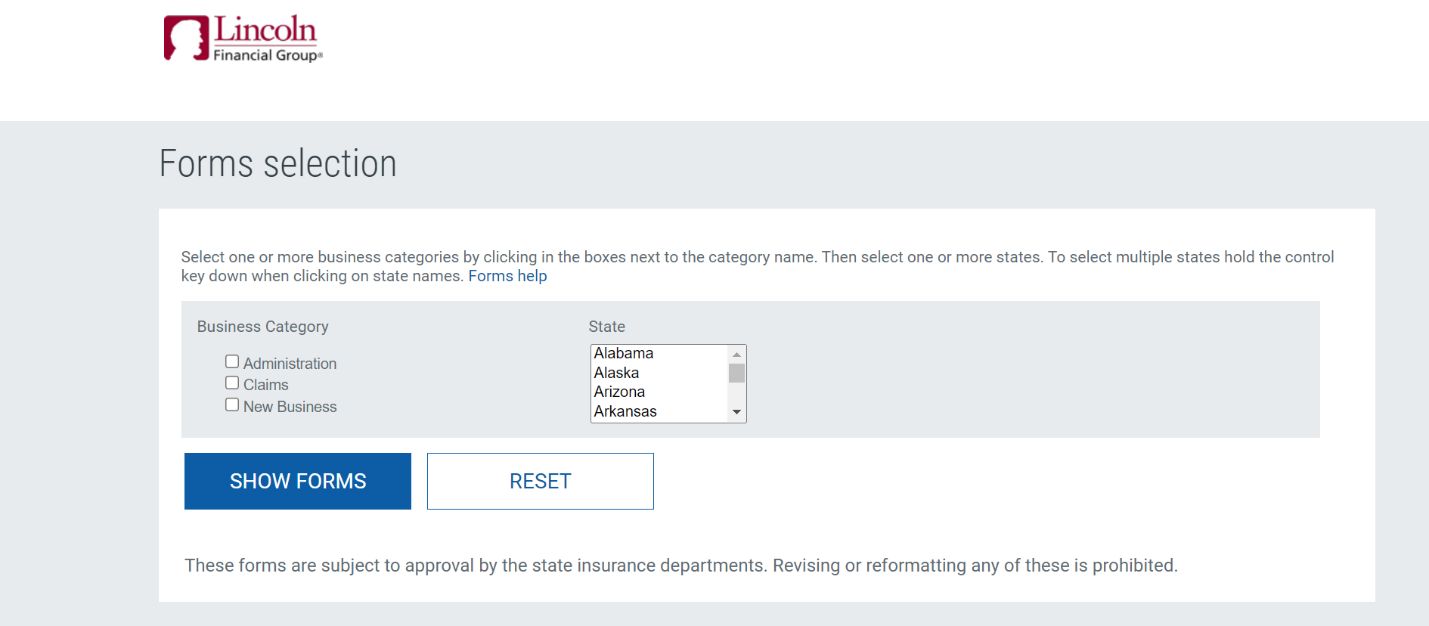Choose Alaska from the State list
Screen dimensions: 1429x626
[x=659, y=373]
